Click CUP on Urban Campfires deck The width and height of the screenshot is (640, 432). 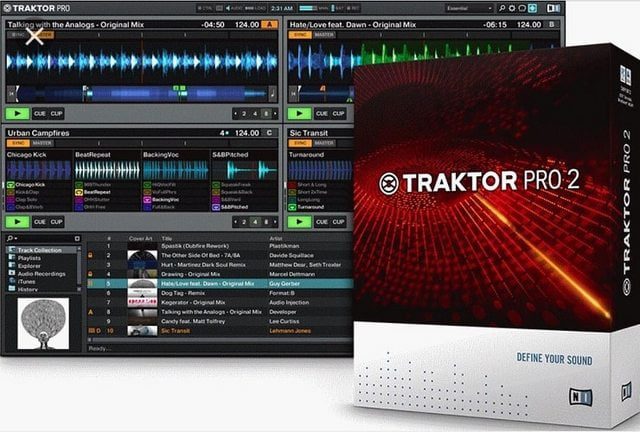(56, 222)
